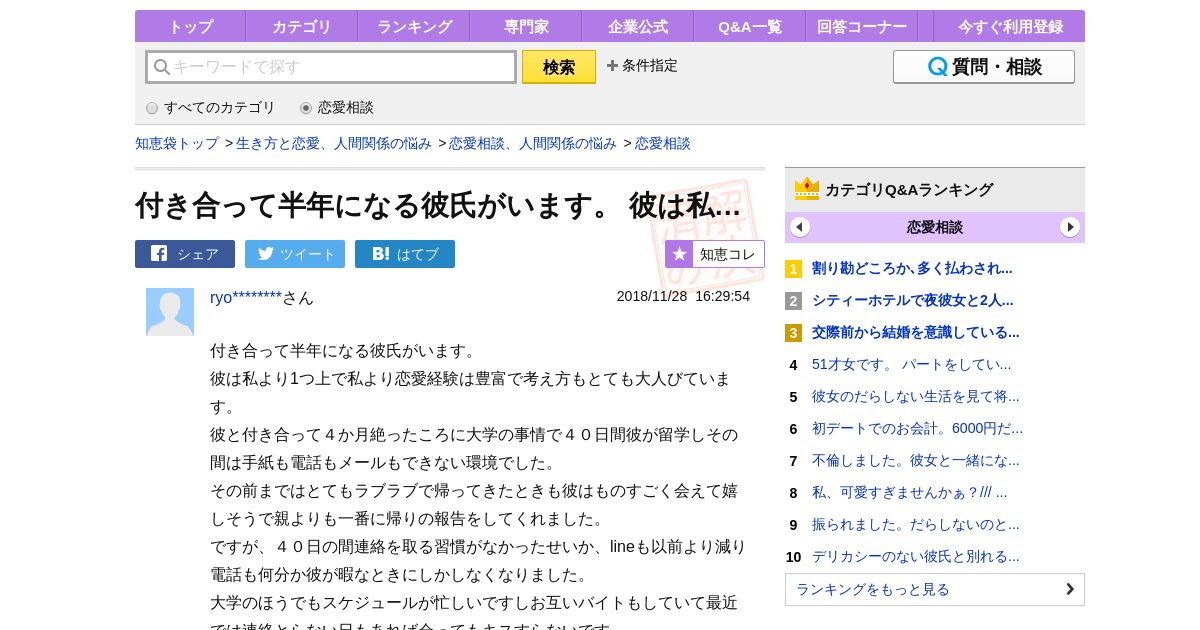Select the すべてのカテゴリ radio button
This screenshot has height=630, width=1200.
pyautogui.click(x=152, y=108)
